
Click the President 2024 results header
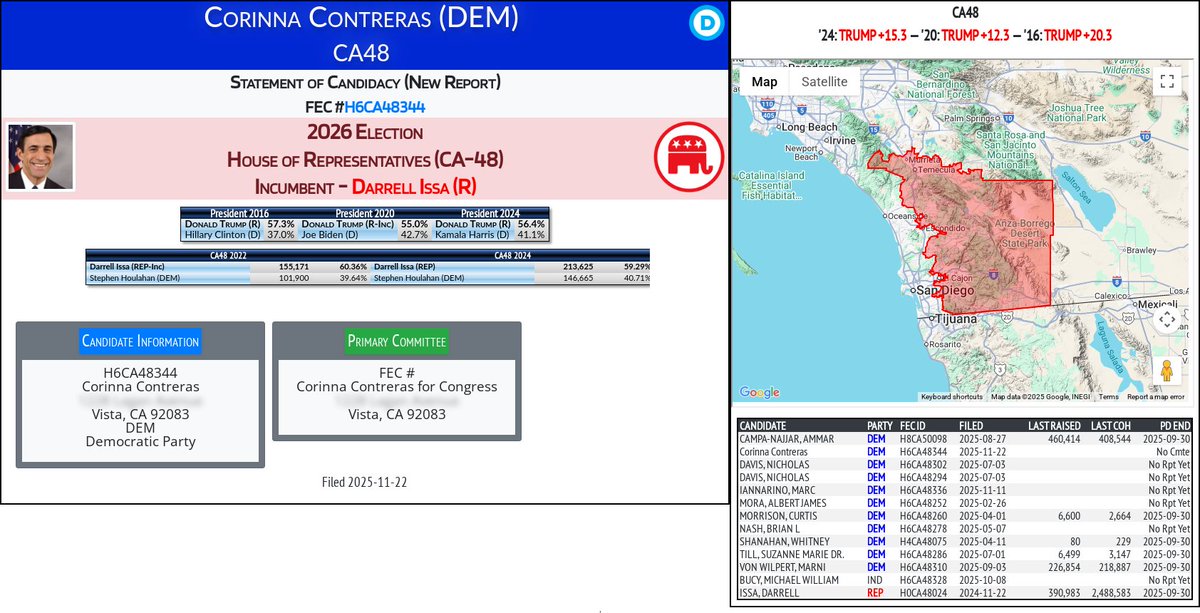coord(489,213)
